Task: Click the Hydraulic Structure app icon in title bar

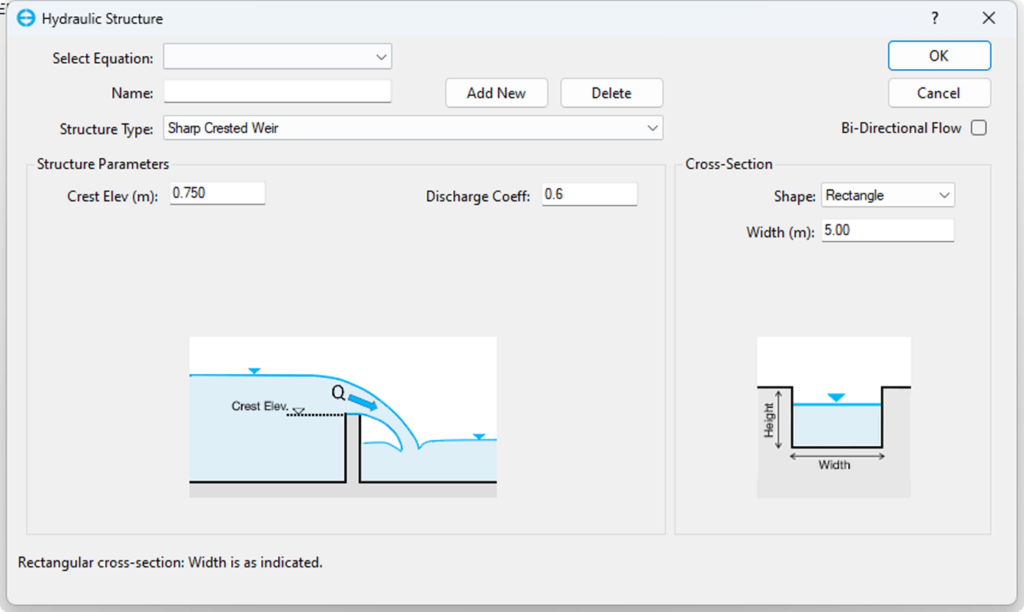Action: tap(27, 18)
